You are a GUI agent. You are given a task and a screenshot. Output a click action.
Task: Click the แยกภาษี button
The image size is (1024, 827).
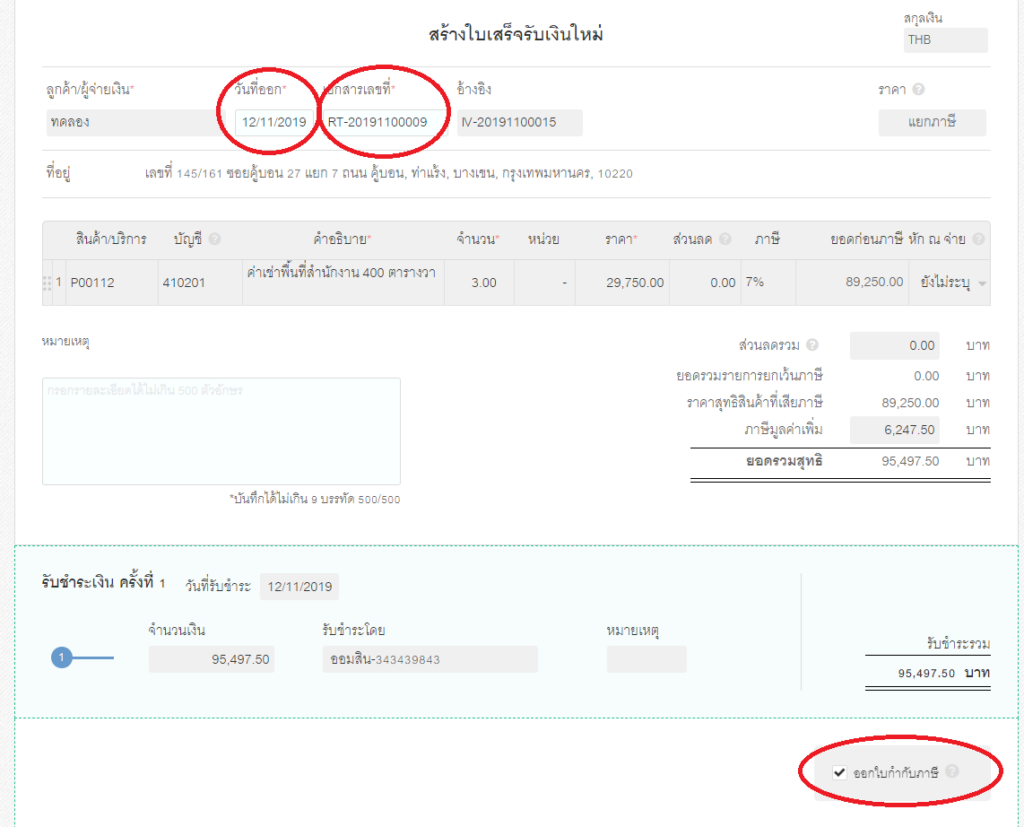[931, 120]
